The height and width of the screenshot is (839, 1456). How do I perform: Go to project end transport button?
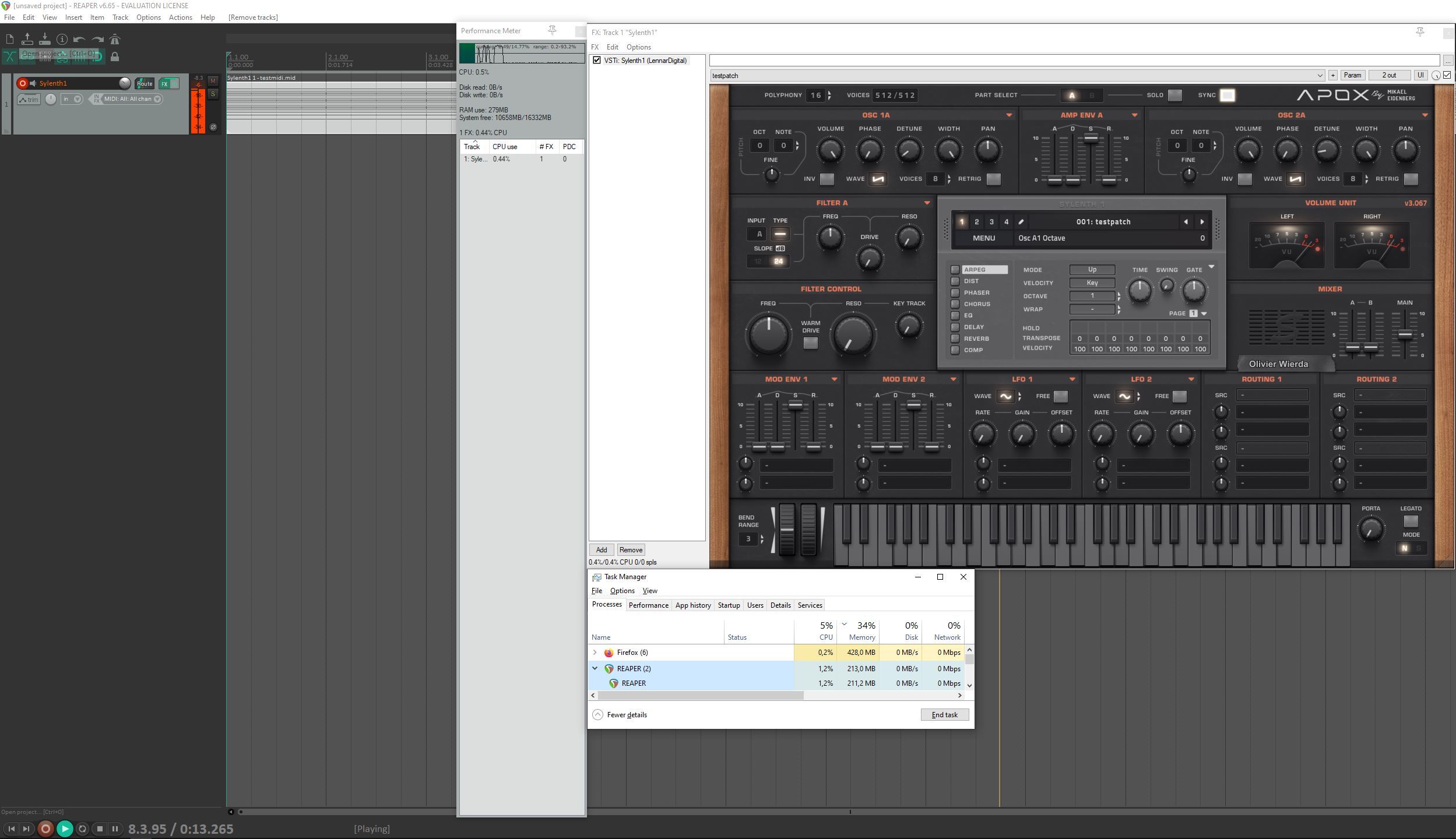26,829
